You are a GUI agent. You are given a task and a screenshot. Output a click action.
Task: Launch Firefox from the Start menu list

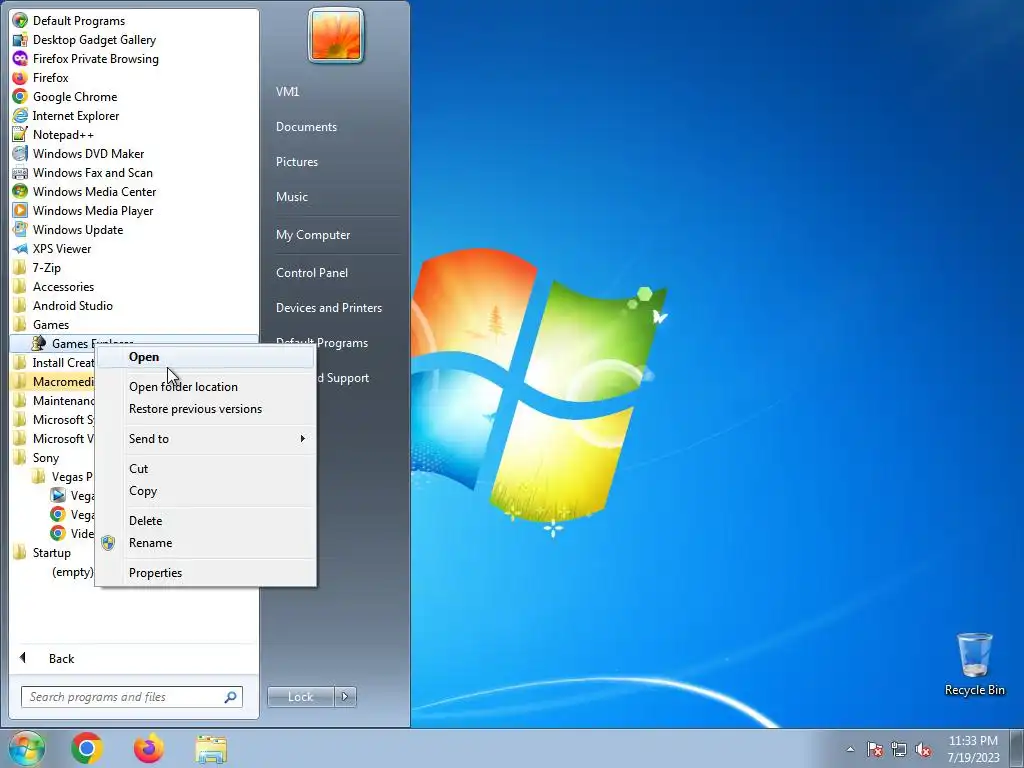[40, 78]
